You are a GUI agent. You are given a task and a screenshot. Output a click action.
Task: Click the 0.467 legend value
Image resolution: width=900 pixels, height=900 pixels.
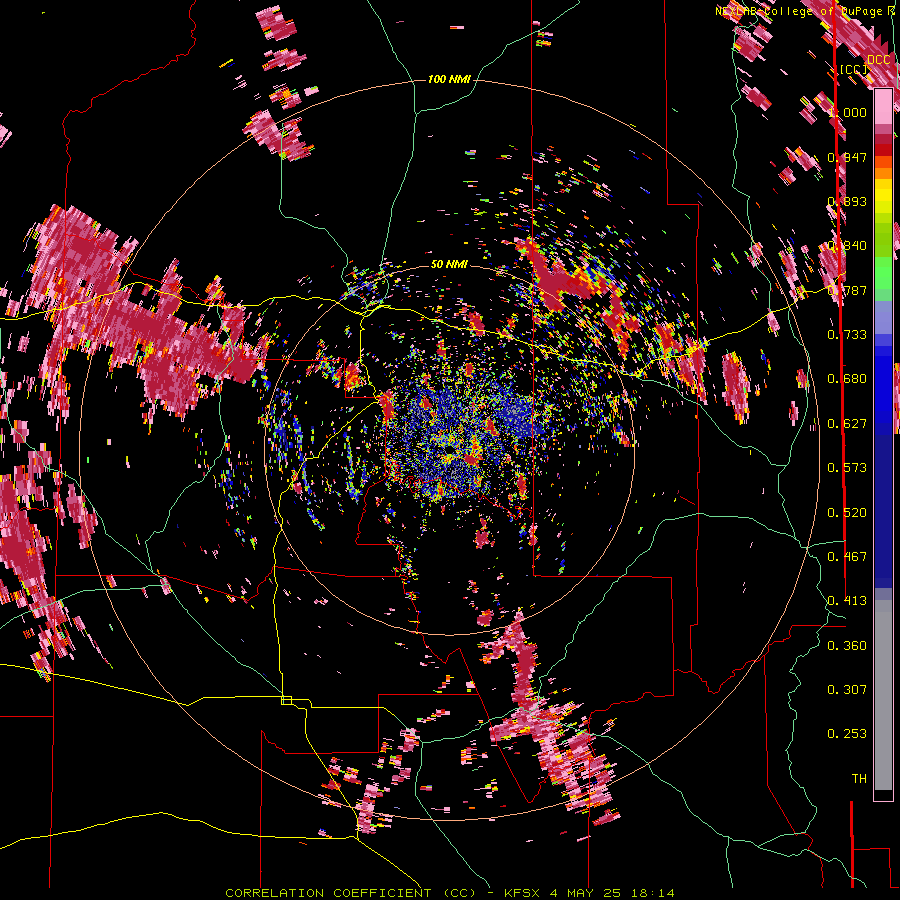coord(847,557)
